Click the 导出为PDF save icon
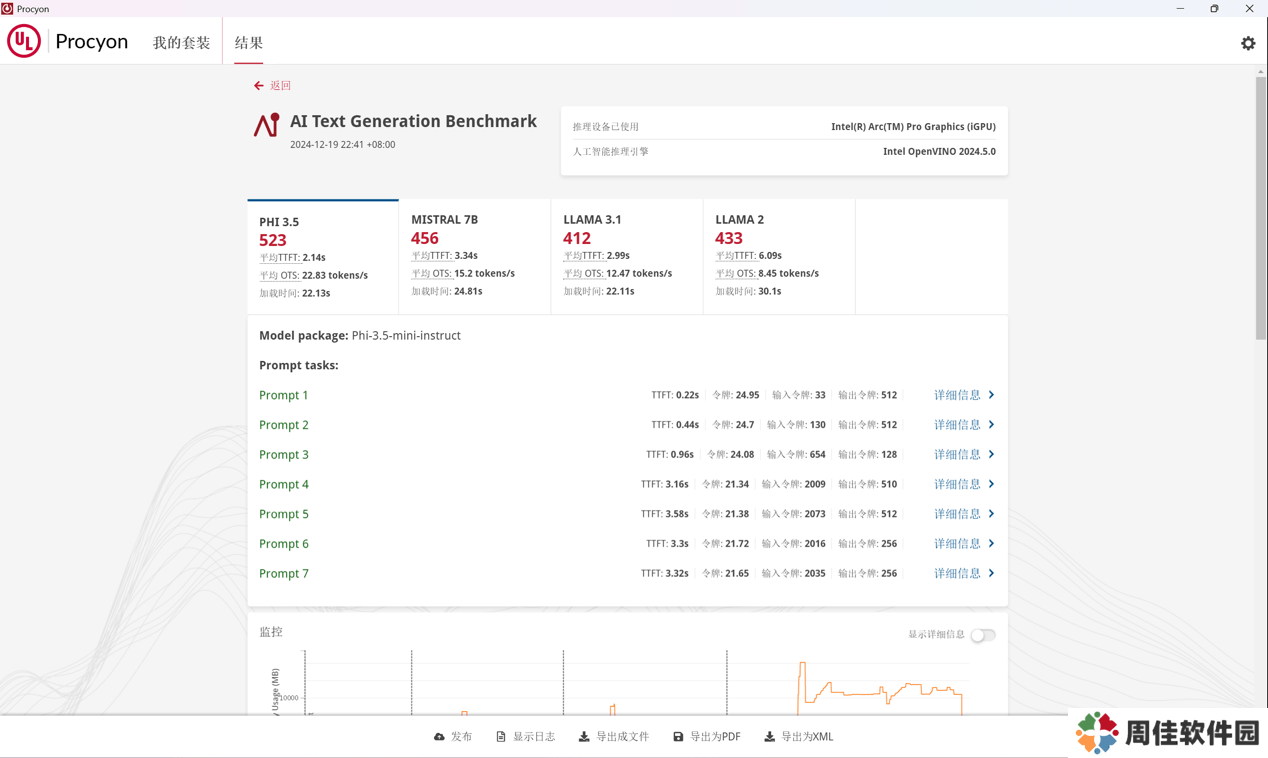This screenshot has height=758, width=1268. click(x=678, y=737)
